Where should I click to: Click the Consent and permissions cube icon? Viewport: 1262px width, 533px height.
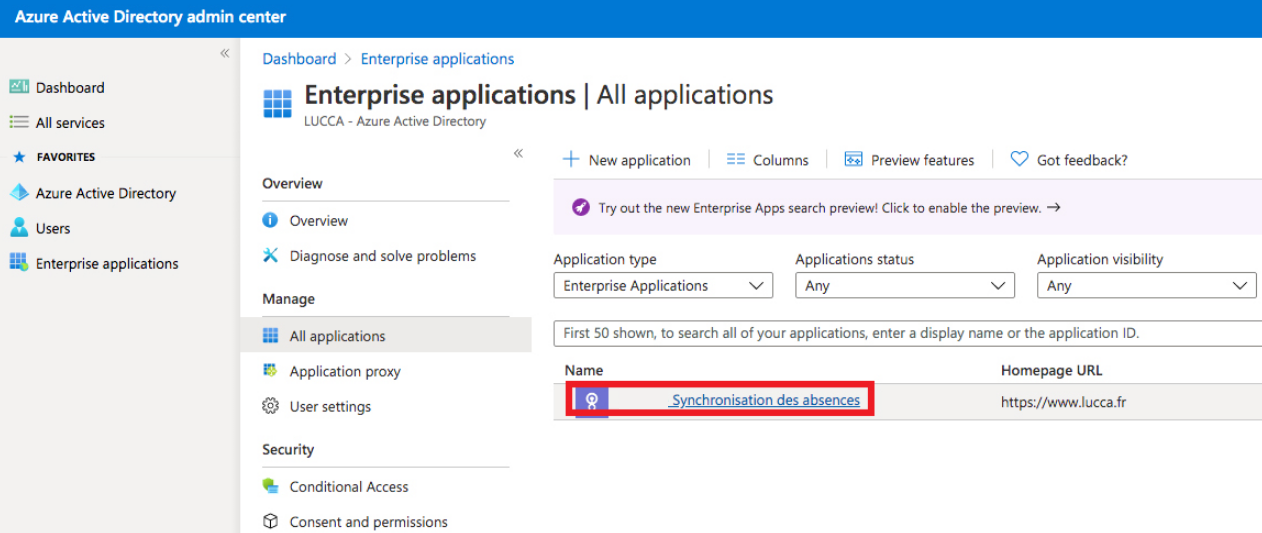270,522
